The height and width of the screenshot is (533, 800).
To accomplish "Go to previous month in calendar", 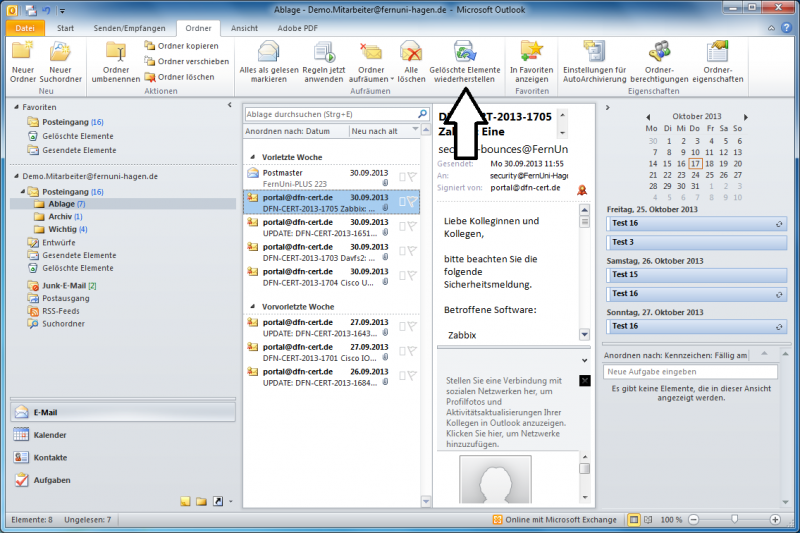I will coord(648,117).
